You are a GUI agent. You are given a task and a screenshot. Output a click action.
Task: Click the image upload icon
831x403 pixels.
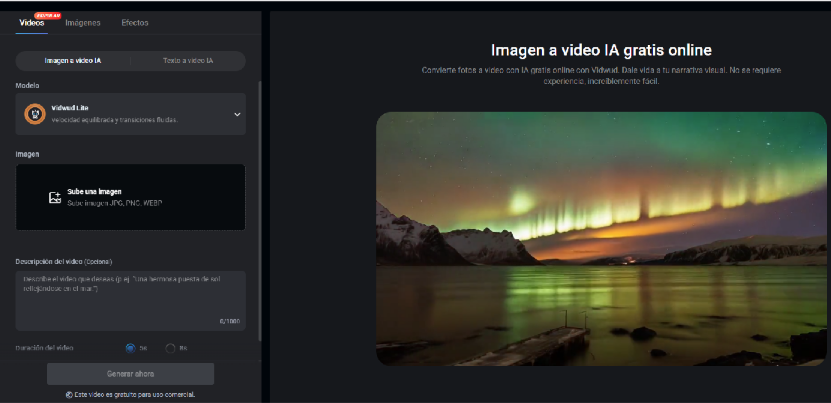[55, 197]
